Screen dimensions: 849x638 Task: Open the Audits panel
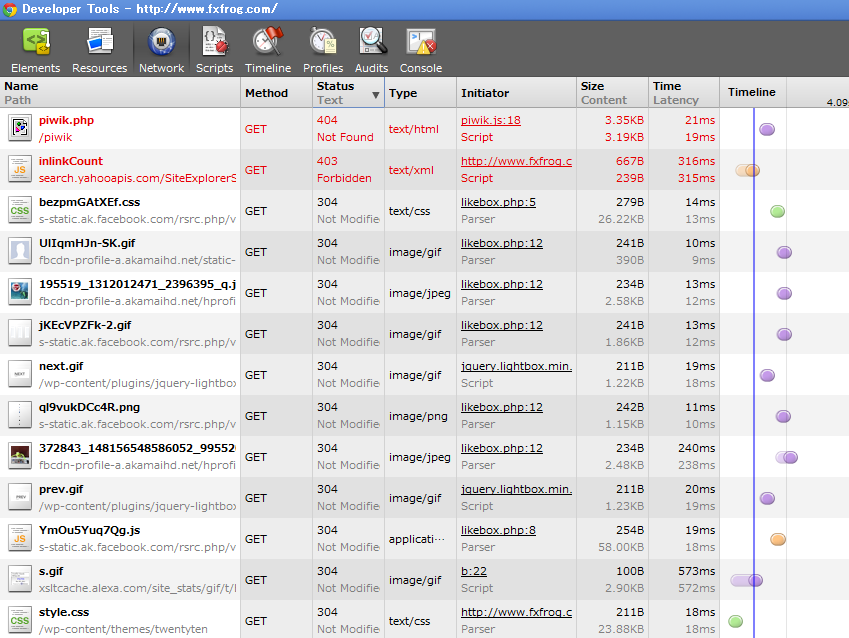[x=372, y=50]
